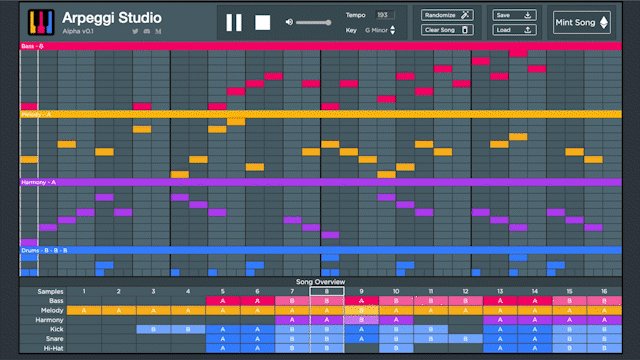Select the Bass - B track header
This screenshot has width=640, height=360.
(320, 46)
